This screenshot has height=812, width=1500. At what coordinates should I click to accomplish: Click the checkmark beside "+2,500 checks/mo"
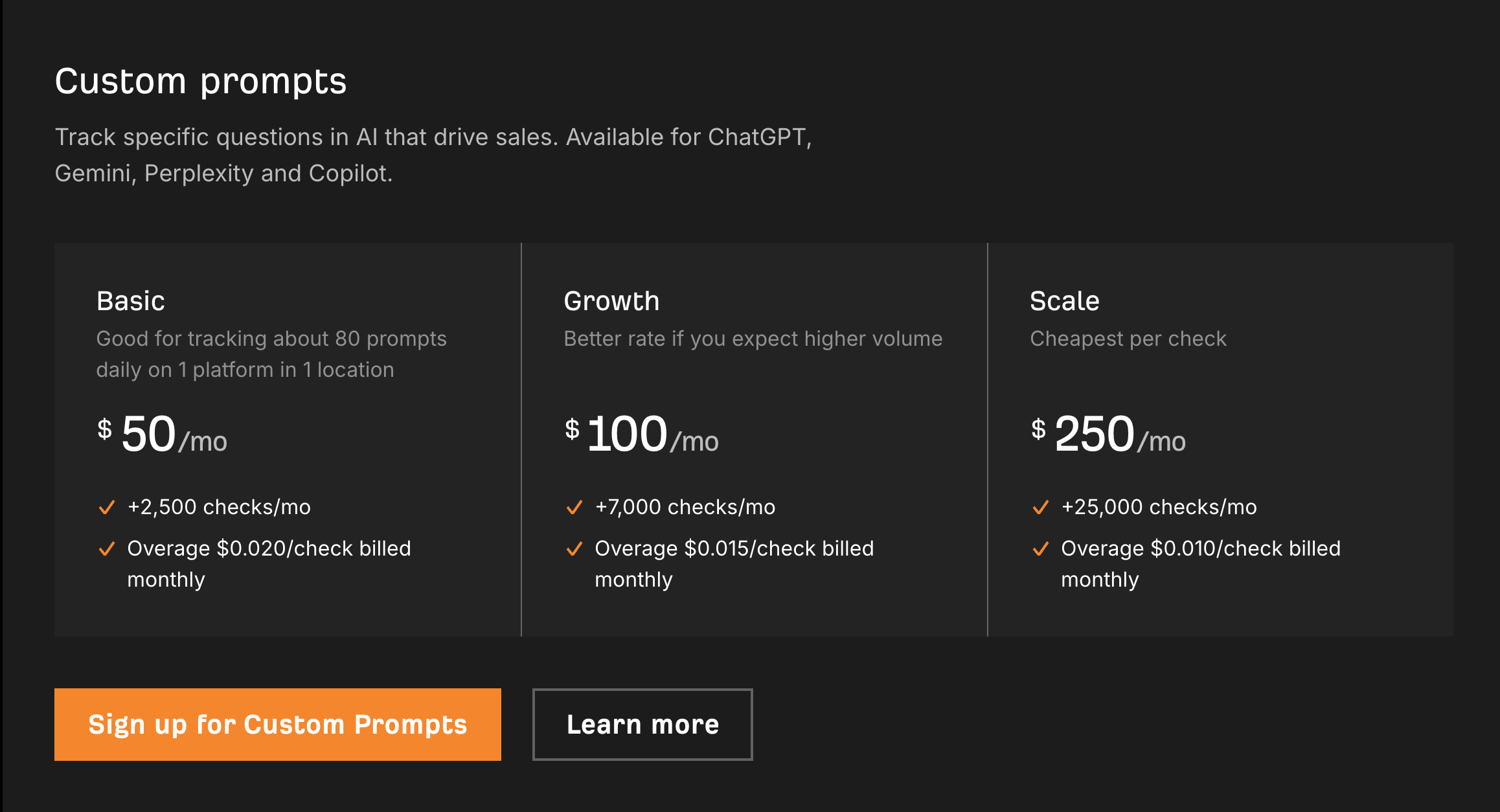click(x=108, y=508)
